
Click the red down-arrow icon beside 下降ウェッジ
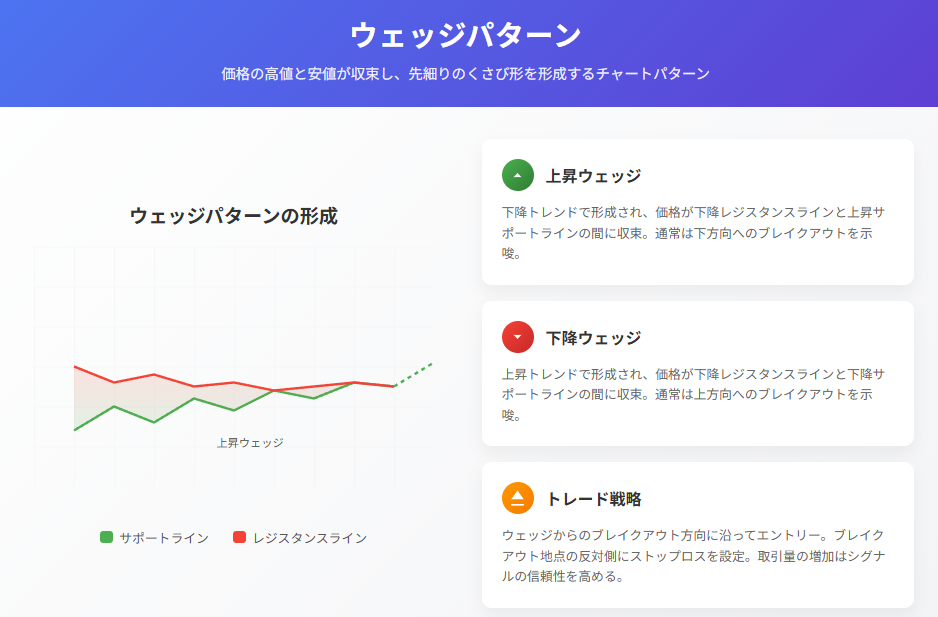coord(517,337)
